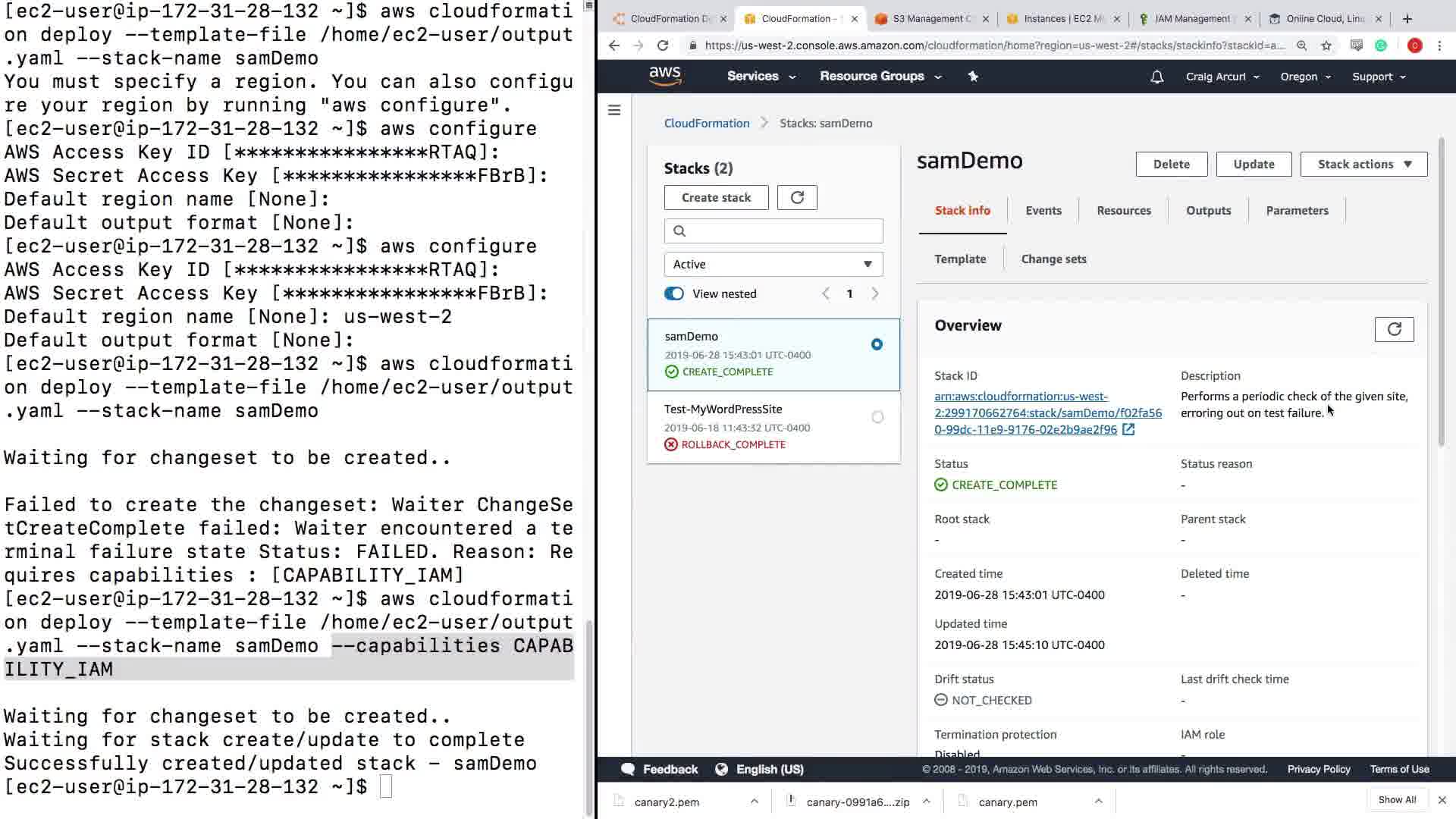Open the Oregon region dropdown
Viewport: 1456px width, 819px height.
[x=1305, y=77]
